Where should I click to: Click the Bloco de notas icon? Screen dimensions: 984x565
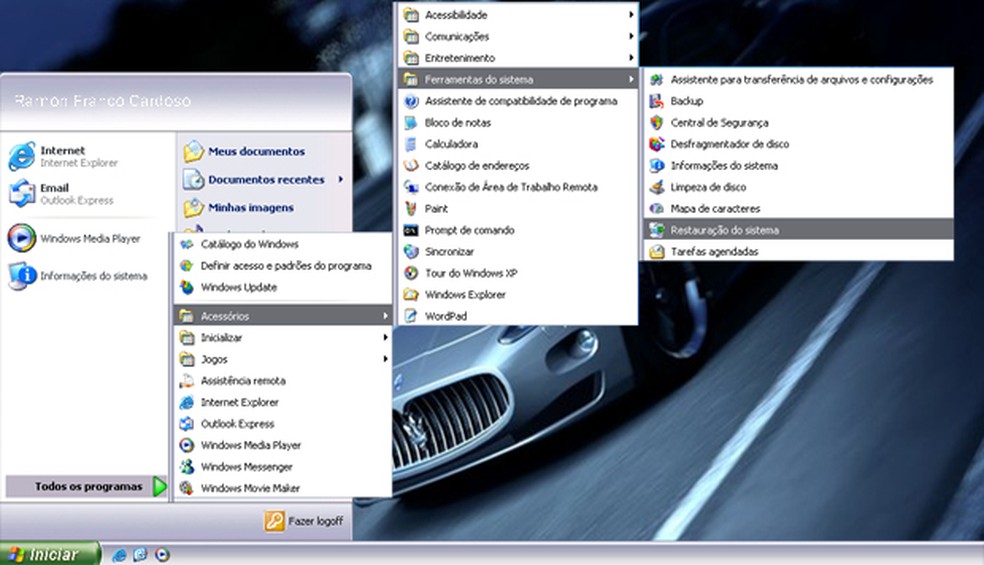tap(410, 122)
